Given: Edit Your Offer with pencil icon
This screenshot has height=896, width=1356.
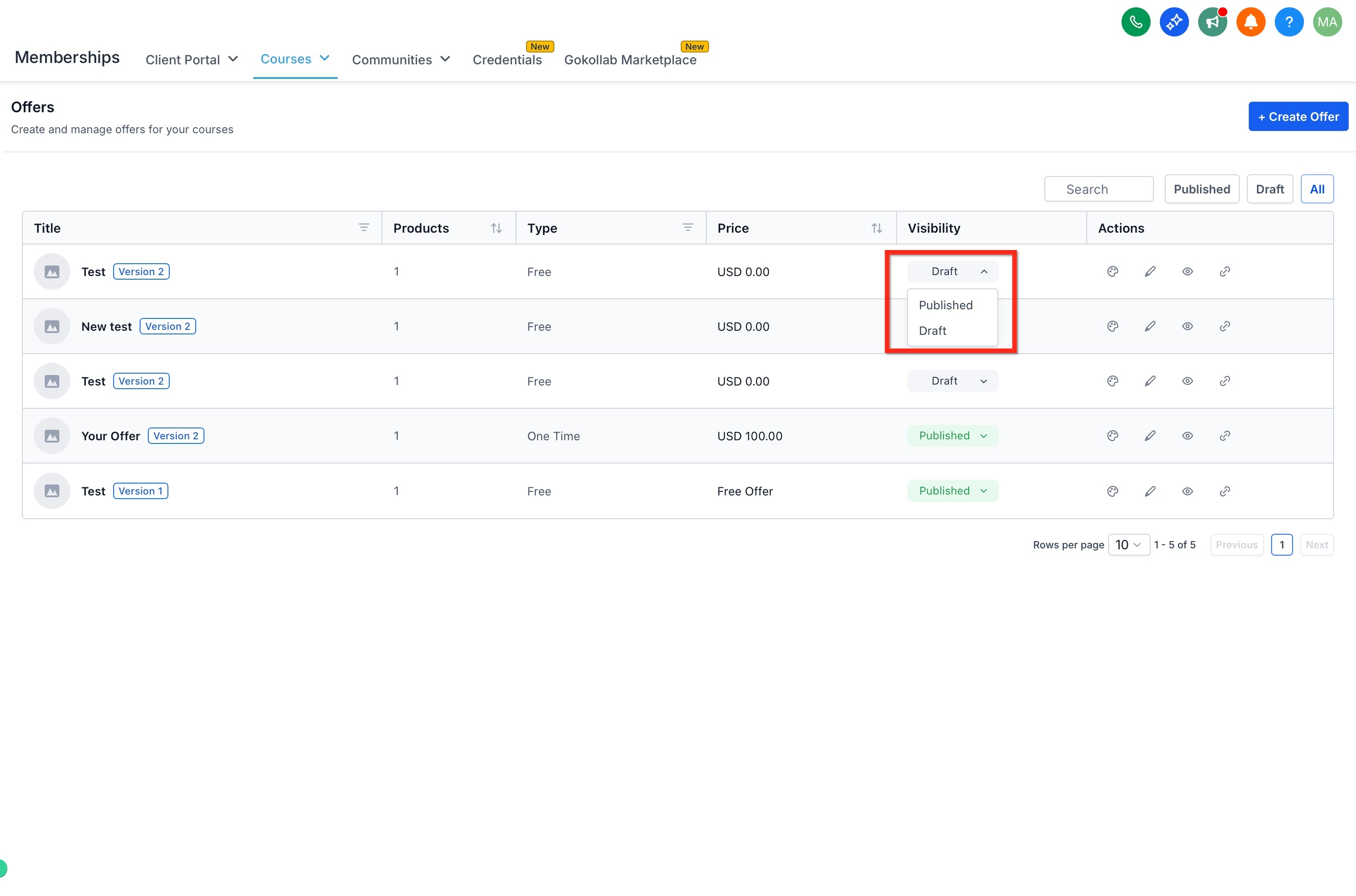Looking at the screenshot, I should (1150, 435).
